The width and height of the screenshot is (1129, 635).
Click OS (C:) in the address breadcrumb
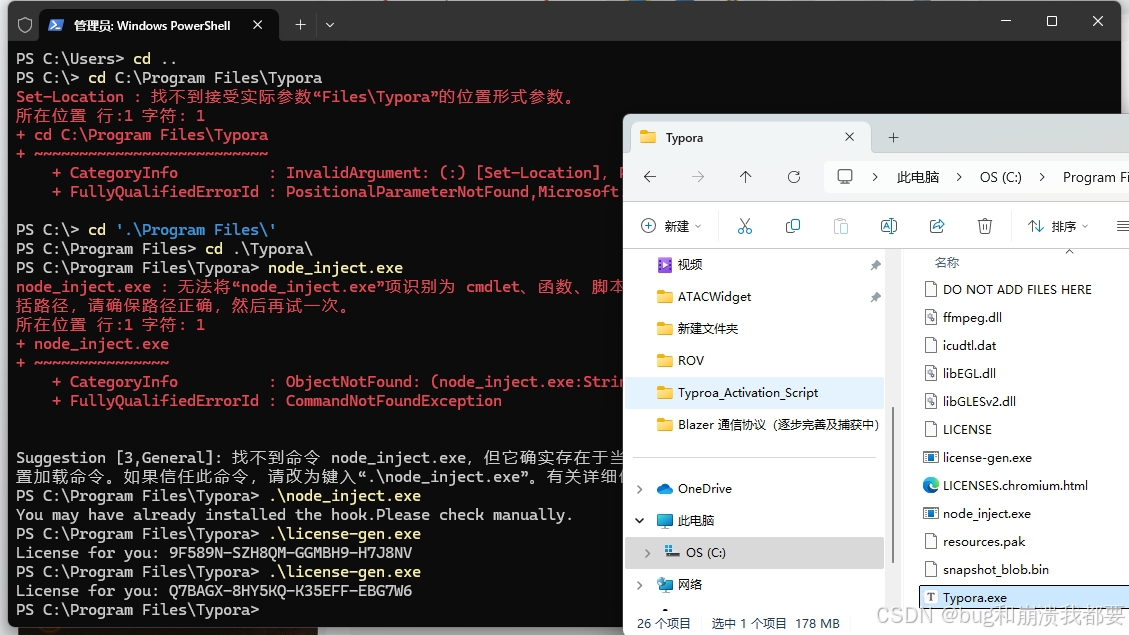coord(1000,177)
